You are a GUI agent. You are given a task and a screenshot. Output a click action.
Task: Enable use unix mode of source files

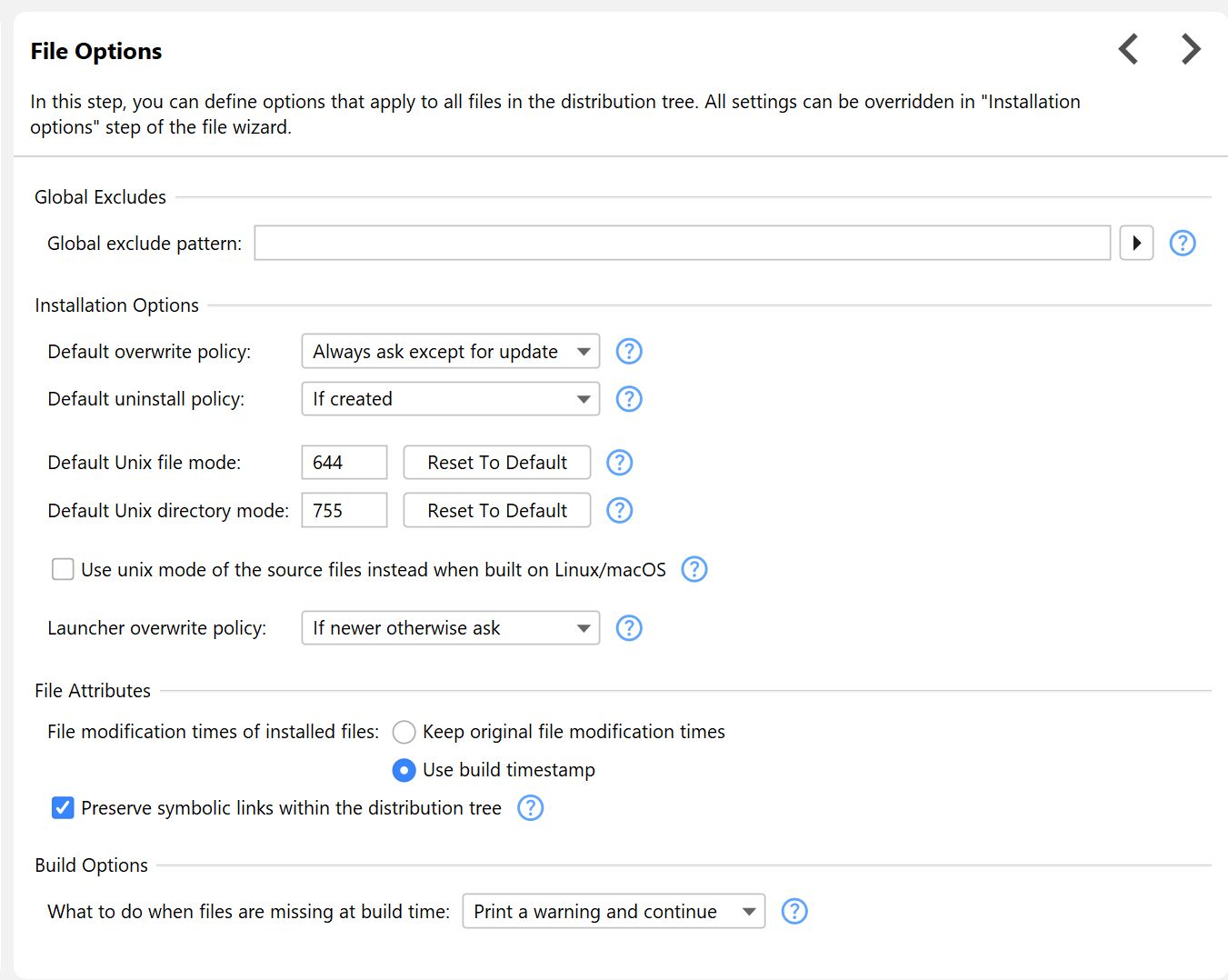tap(63, 570)
